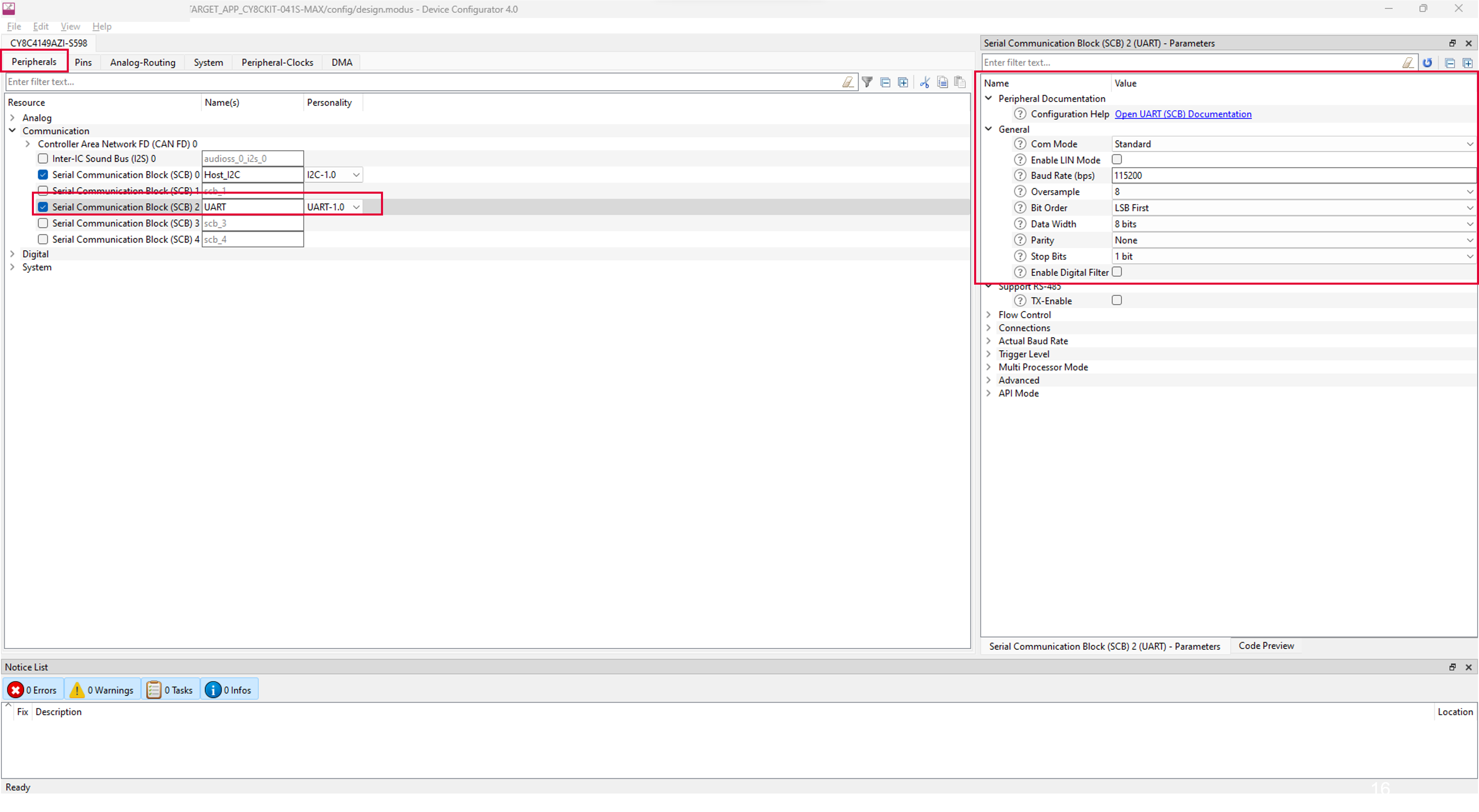
Task: Open the Help menu
Action: click(x=102, y=27)
